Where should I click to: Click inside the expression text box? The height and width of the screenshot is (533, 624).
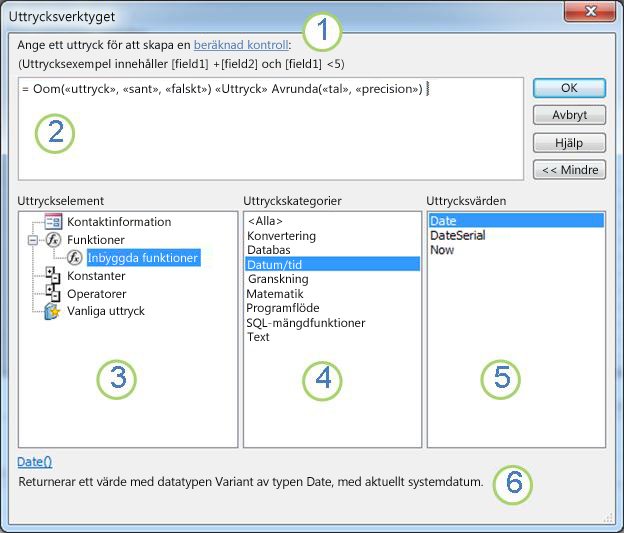tap(271, 129)
